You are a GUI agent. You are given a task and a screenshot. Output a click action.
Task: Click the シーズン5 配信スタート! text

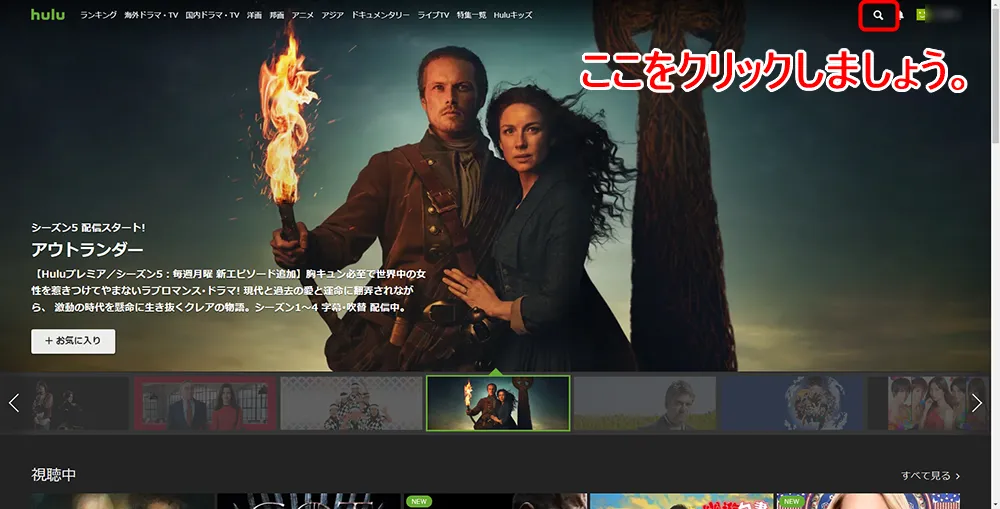(x=88, y=227)
